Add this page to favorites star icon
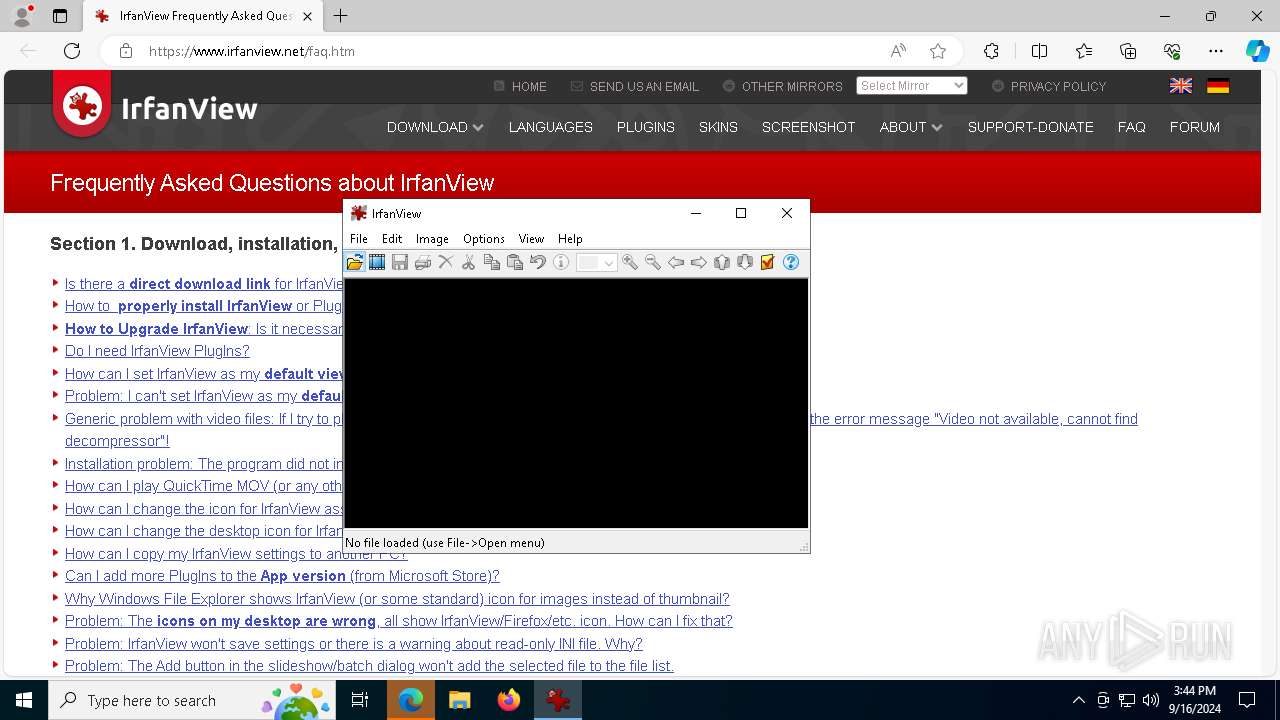1280x720 pixels. click(x=938, y=51)
